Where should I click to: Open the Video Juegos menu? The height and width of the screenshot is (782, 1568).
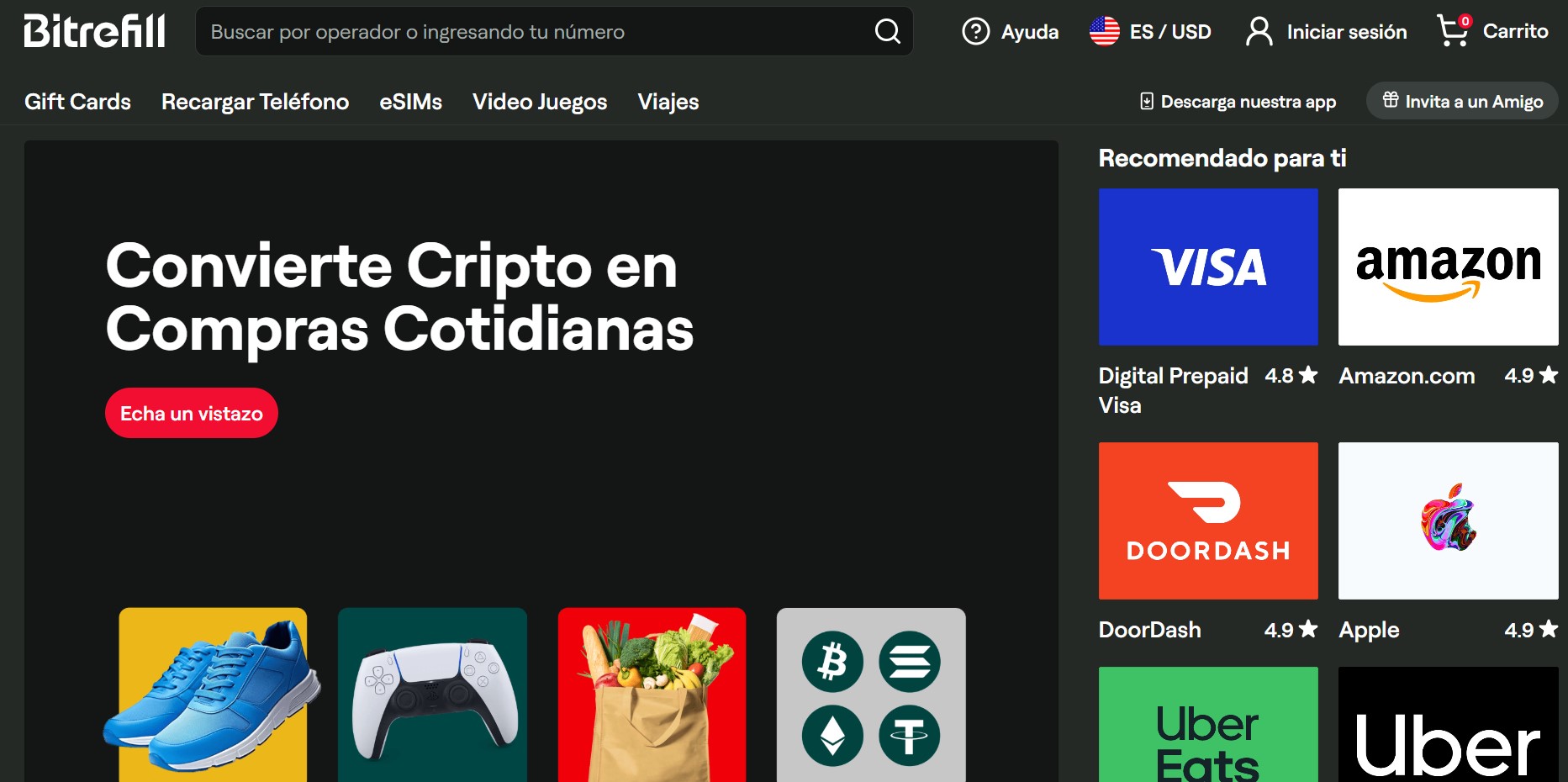[539, 102]
